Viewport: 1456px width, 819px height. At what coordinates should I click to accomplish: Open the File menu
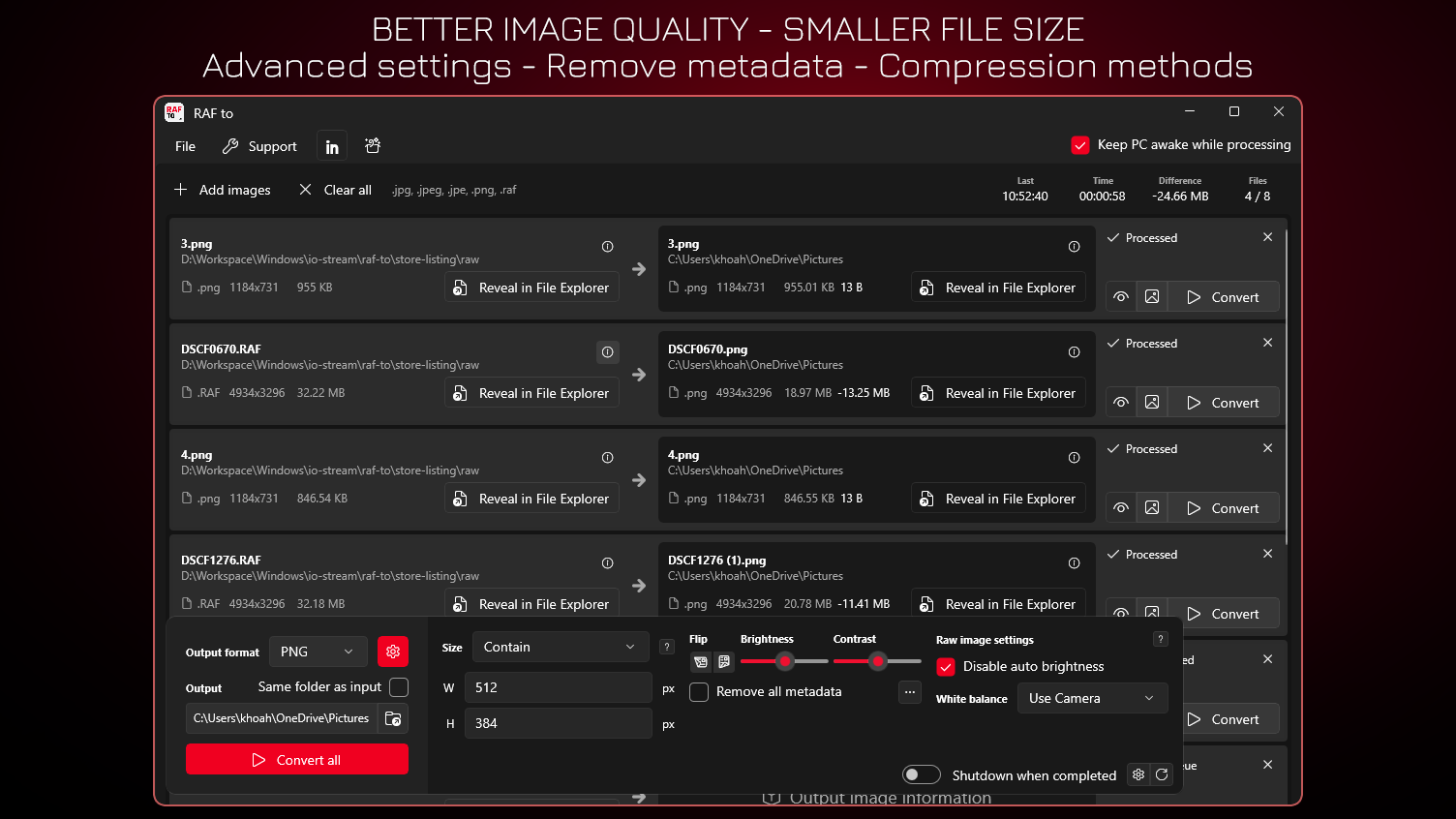click(185, 146)
